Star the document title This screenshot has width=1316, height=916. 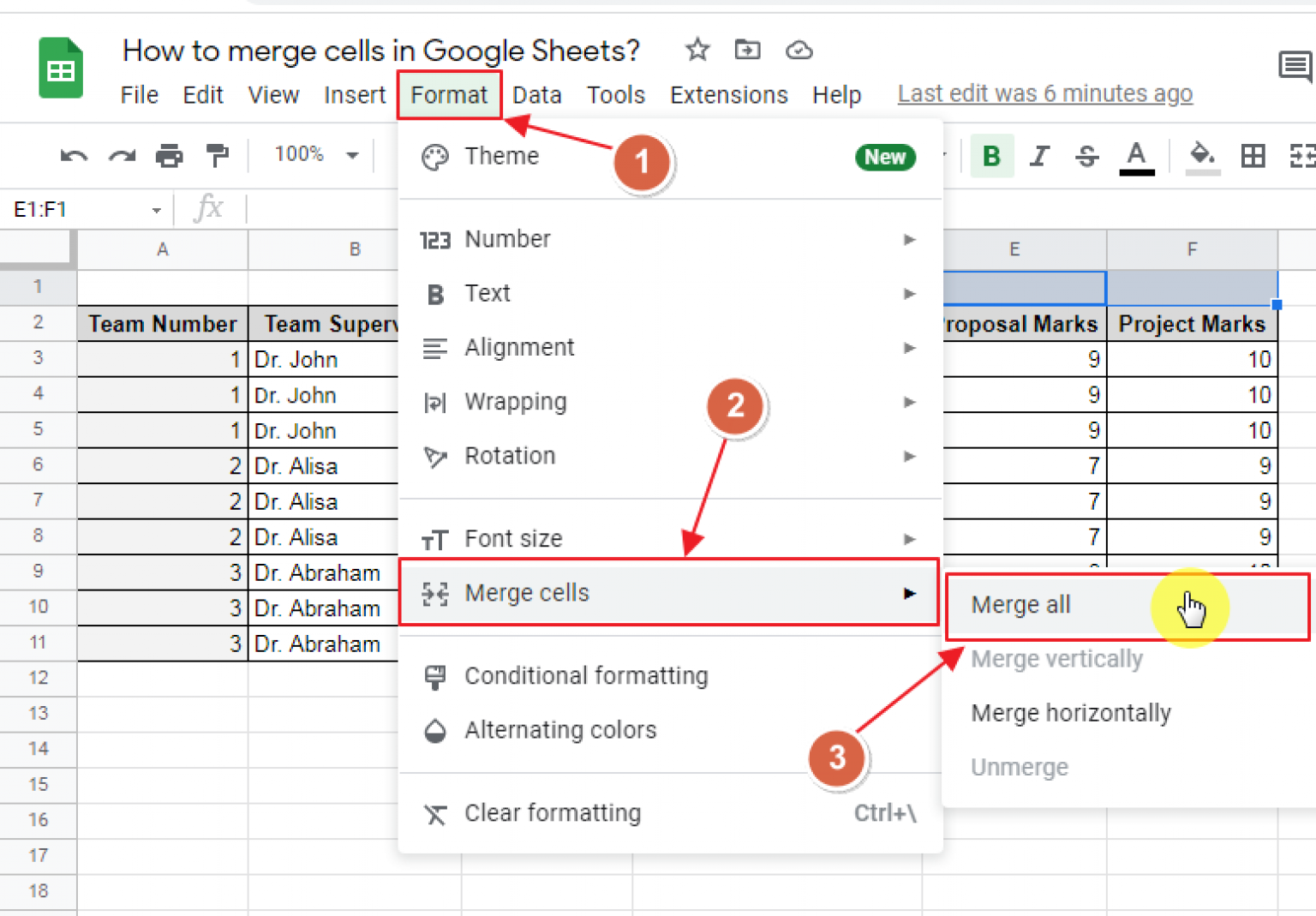(697, 50)
